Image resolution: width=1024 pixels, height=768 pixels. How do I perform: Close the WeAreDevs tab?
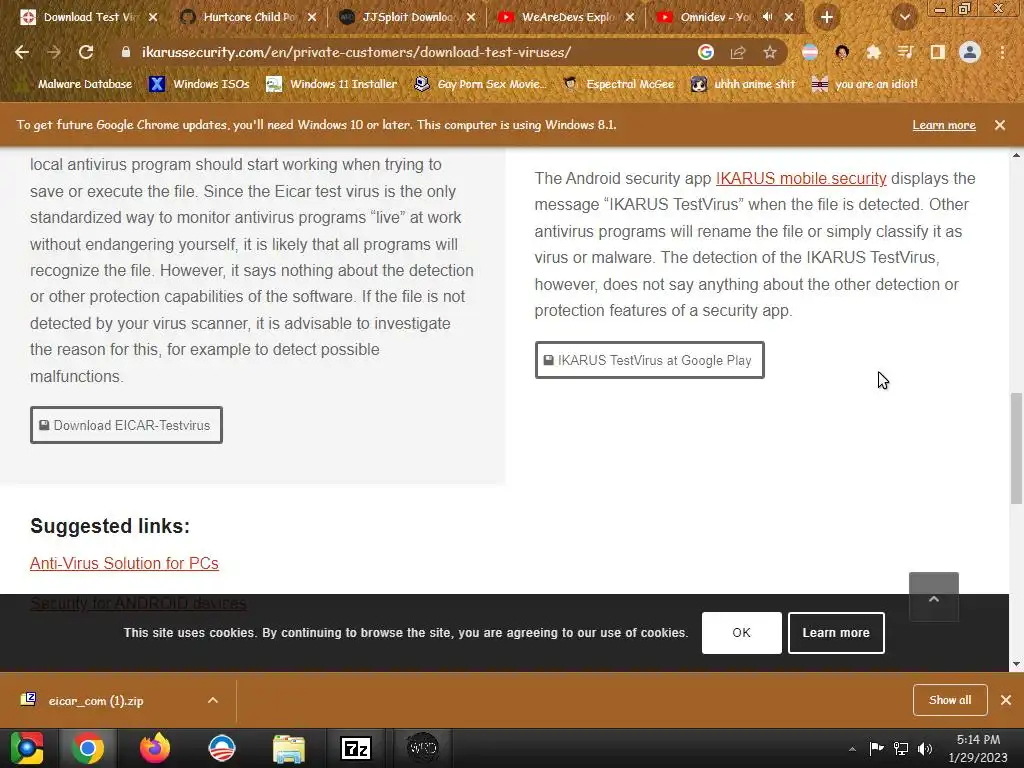[630, 17]
